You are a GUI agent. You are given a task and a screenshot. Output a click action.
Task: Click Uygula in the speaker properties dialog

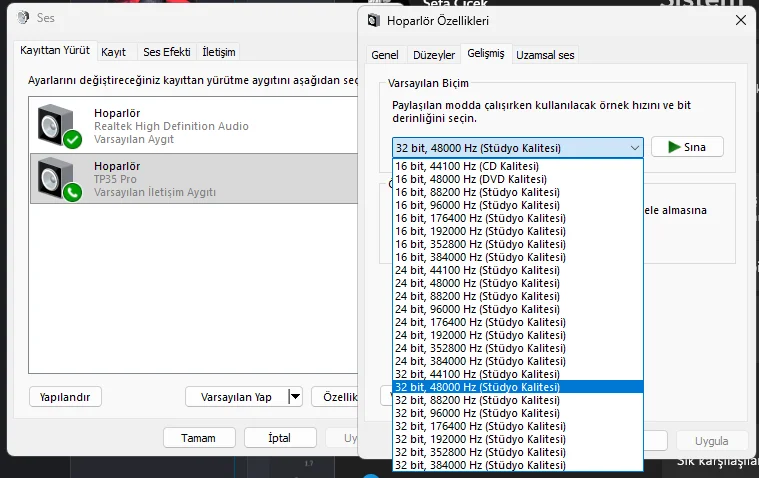coord(712,441)
